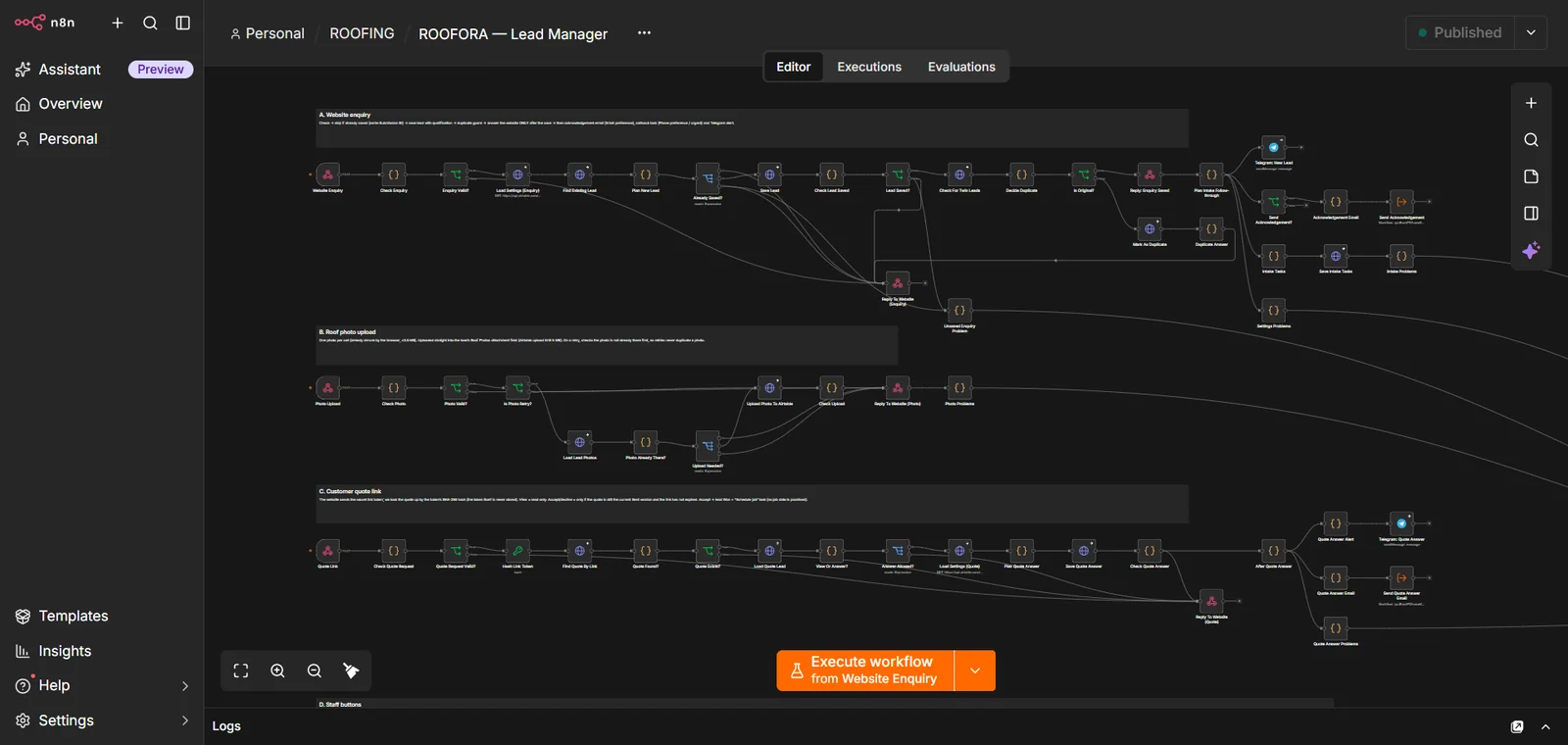
Task: Fit workflow to view
Action: 241,670
